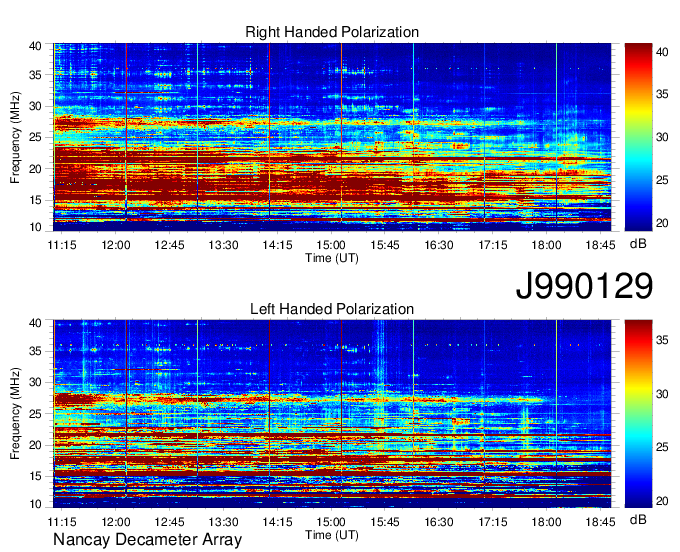Click the top plot's 'Frequency (MHz)' axis label

point(15,137)
